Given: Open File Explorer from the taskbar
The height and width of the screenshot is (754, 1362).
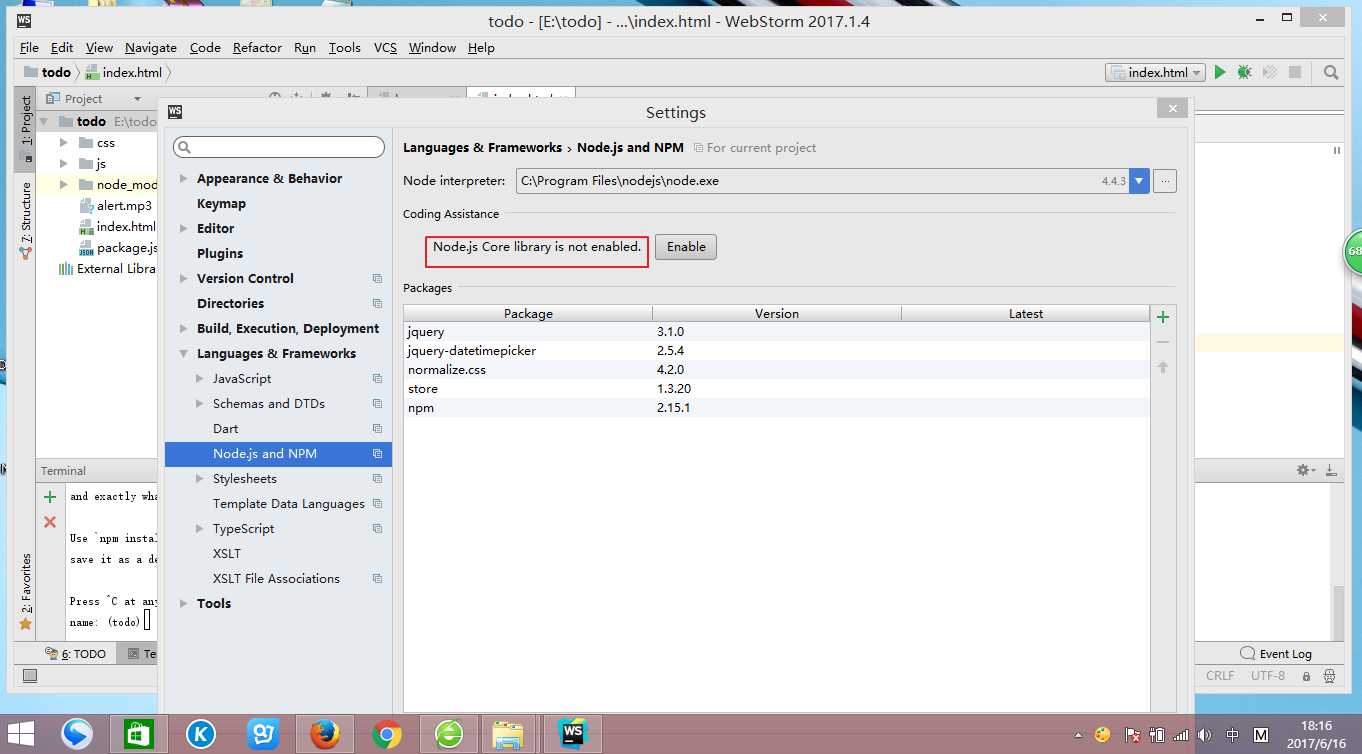Looking at the screenshot, I should pos(508,735).
